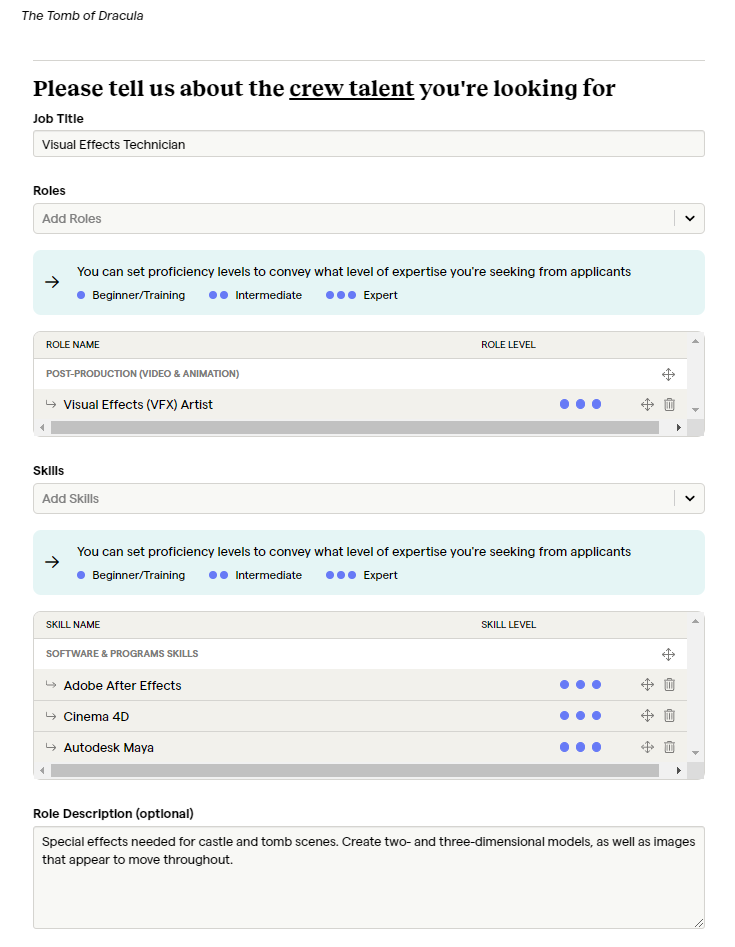Click move handle for Software & Programs Skills row
This screenshot has height=947, width=735.
pyautogui.click(x=668, y=654)
